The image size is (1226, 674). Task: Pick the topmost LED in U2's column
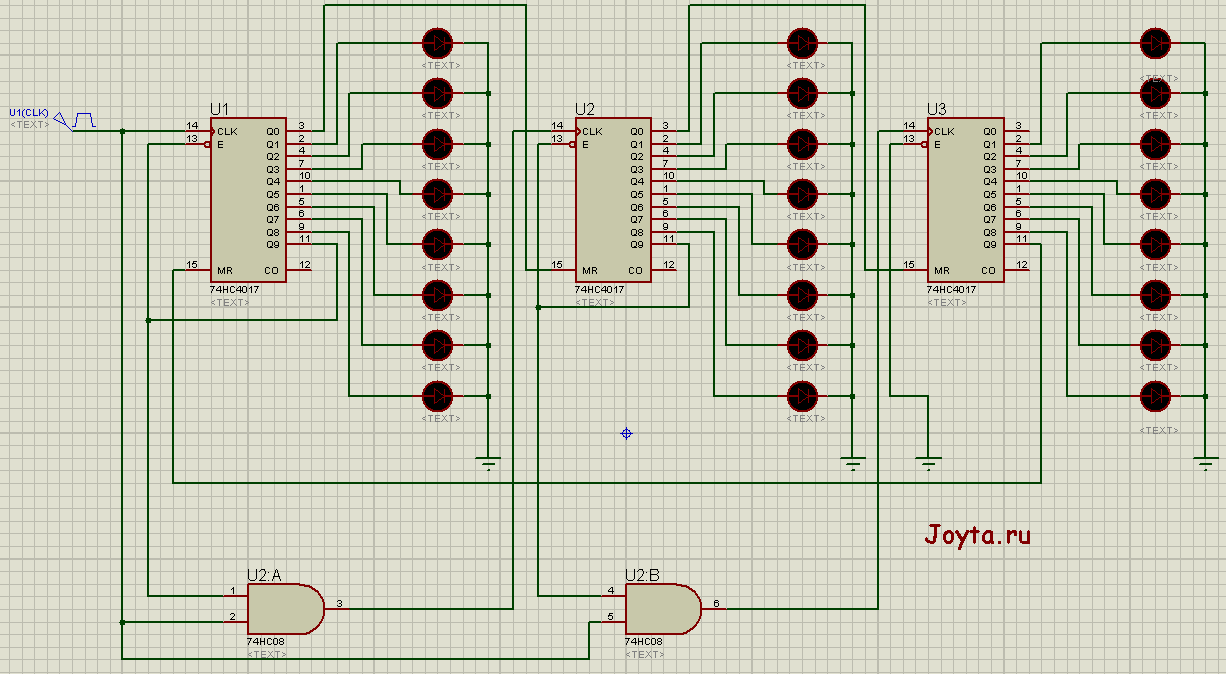pos(802,43)
